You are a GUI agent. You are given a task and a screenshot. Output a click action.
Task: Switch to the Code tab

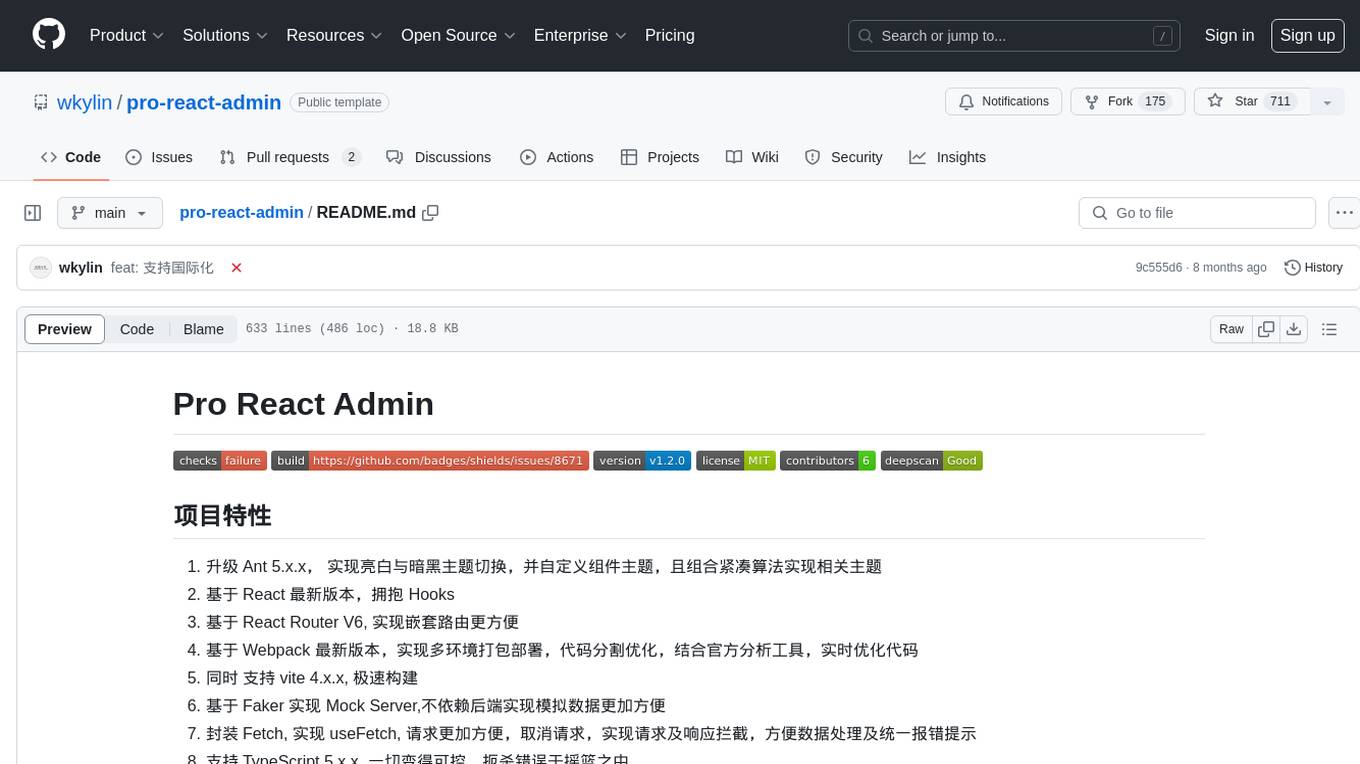[71, 157]
